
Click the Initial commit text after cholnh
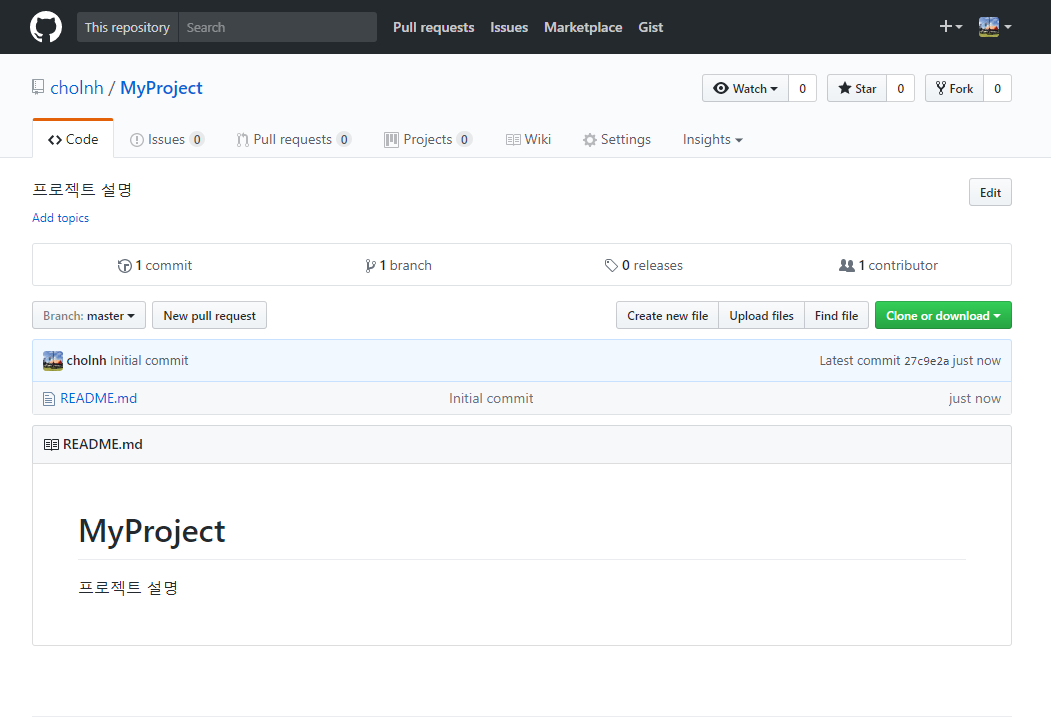pos(149,360)
